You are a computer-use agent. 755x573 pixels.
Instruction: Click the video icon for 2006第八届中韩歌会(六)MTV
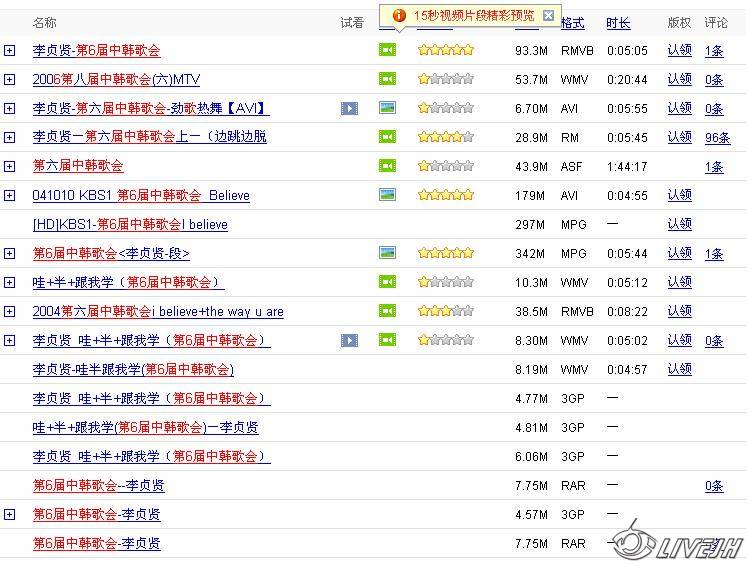click(x=387, y=79)
